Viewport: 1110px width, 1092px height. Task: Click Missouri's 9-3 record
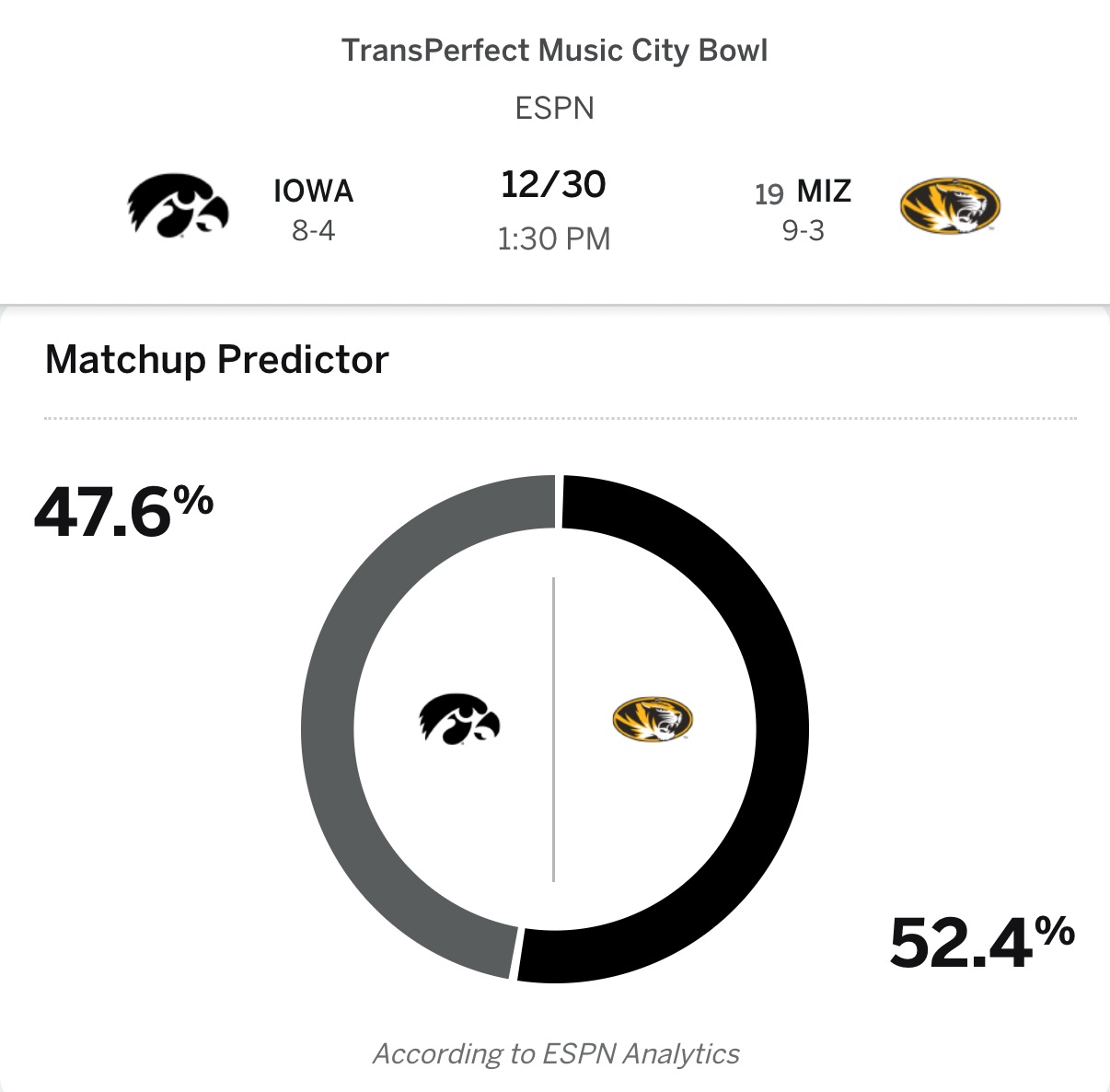tap(803, 230)
